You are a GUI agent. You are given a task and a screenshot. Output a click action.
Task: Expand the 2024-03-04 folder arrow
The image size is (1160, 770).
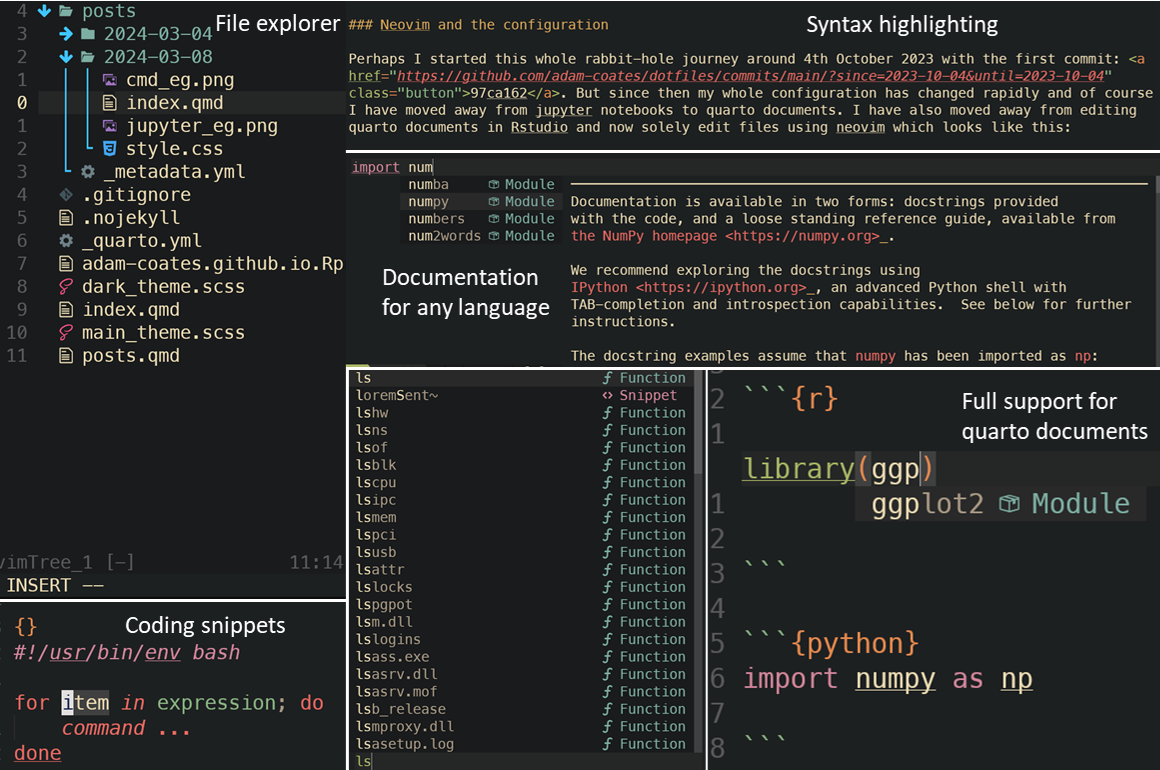[x=66, y=33]
